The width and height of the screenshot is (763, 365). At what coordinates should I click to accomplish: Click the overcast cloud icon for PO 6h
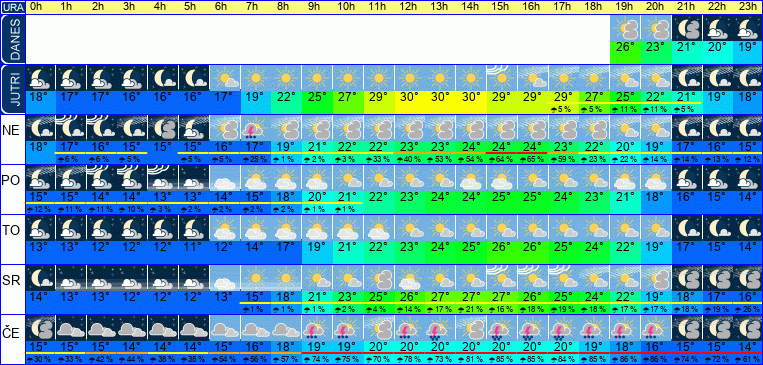click(225, 178)
